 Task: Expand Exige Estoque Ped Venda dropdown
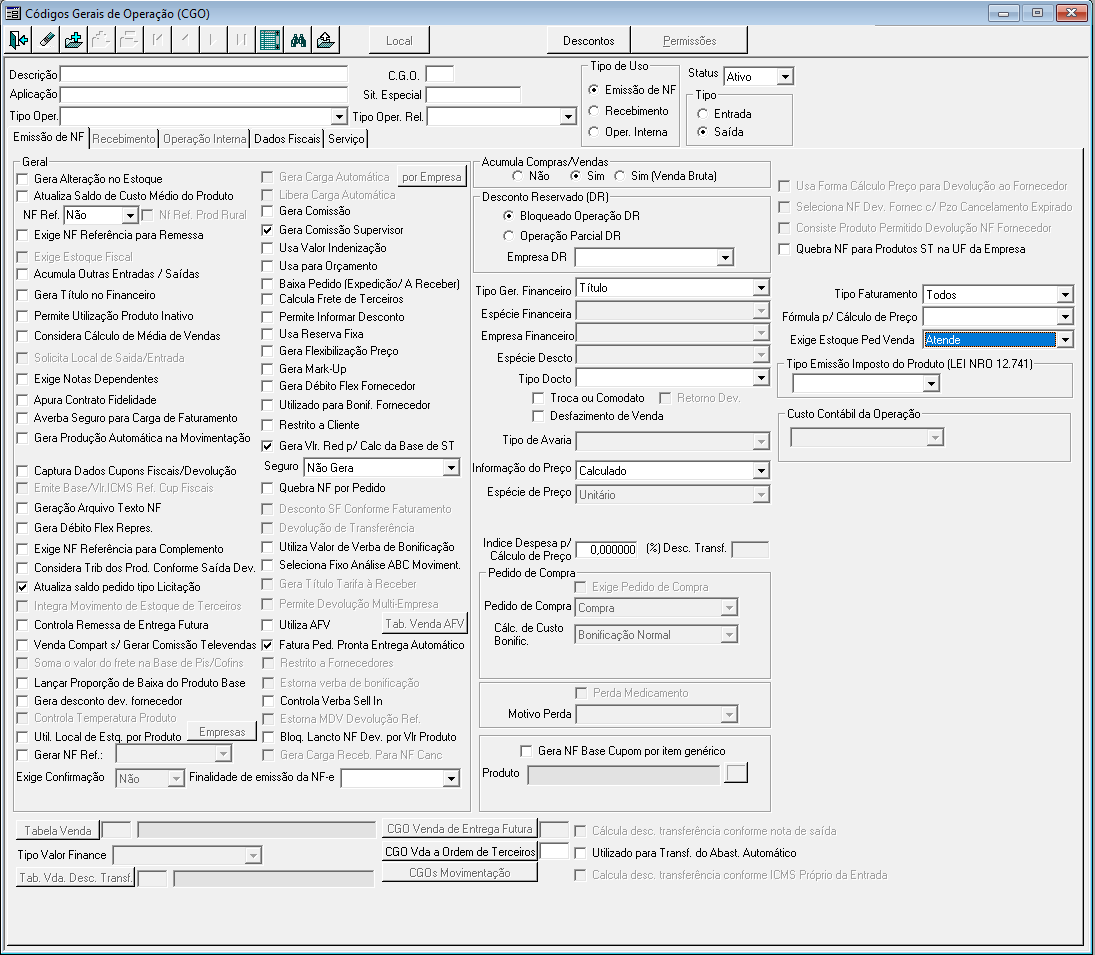1065,340
